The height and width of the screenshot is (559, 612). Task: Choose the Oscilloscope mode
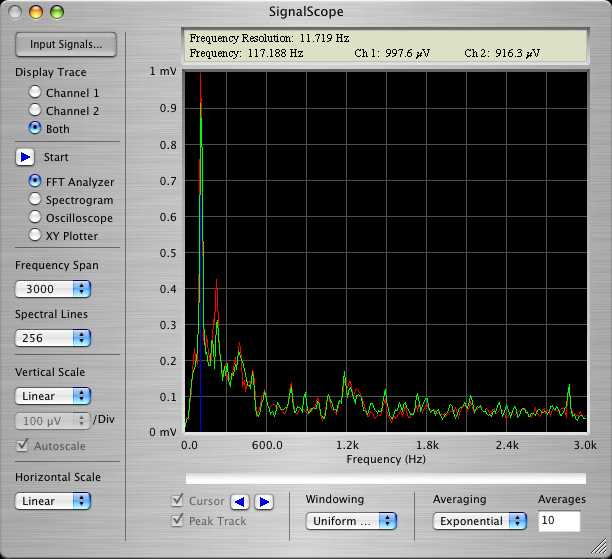coord(36,218)
